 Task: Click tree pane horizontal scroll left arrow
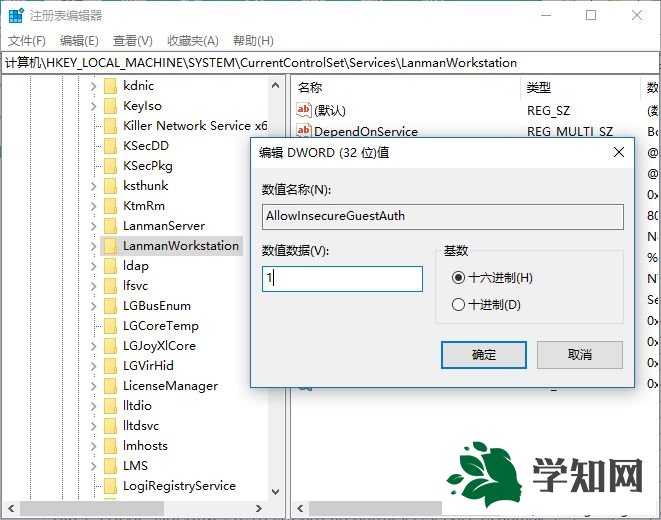coord(11,509)
